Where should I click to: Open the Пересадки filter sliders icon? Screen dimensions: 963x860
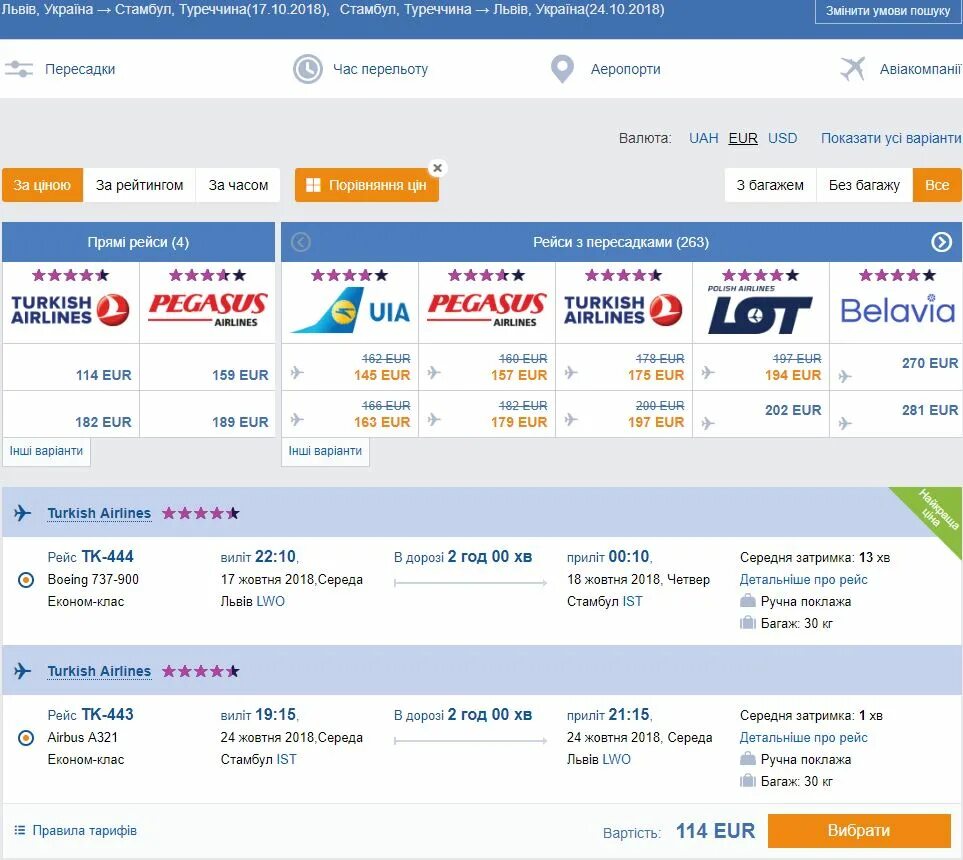tap(18, 69)
